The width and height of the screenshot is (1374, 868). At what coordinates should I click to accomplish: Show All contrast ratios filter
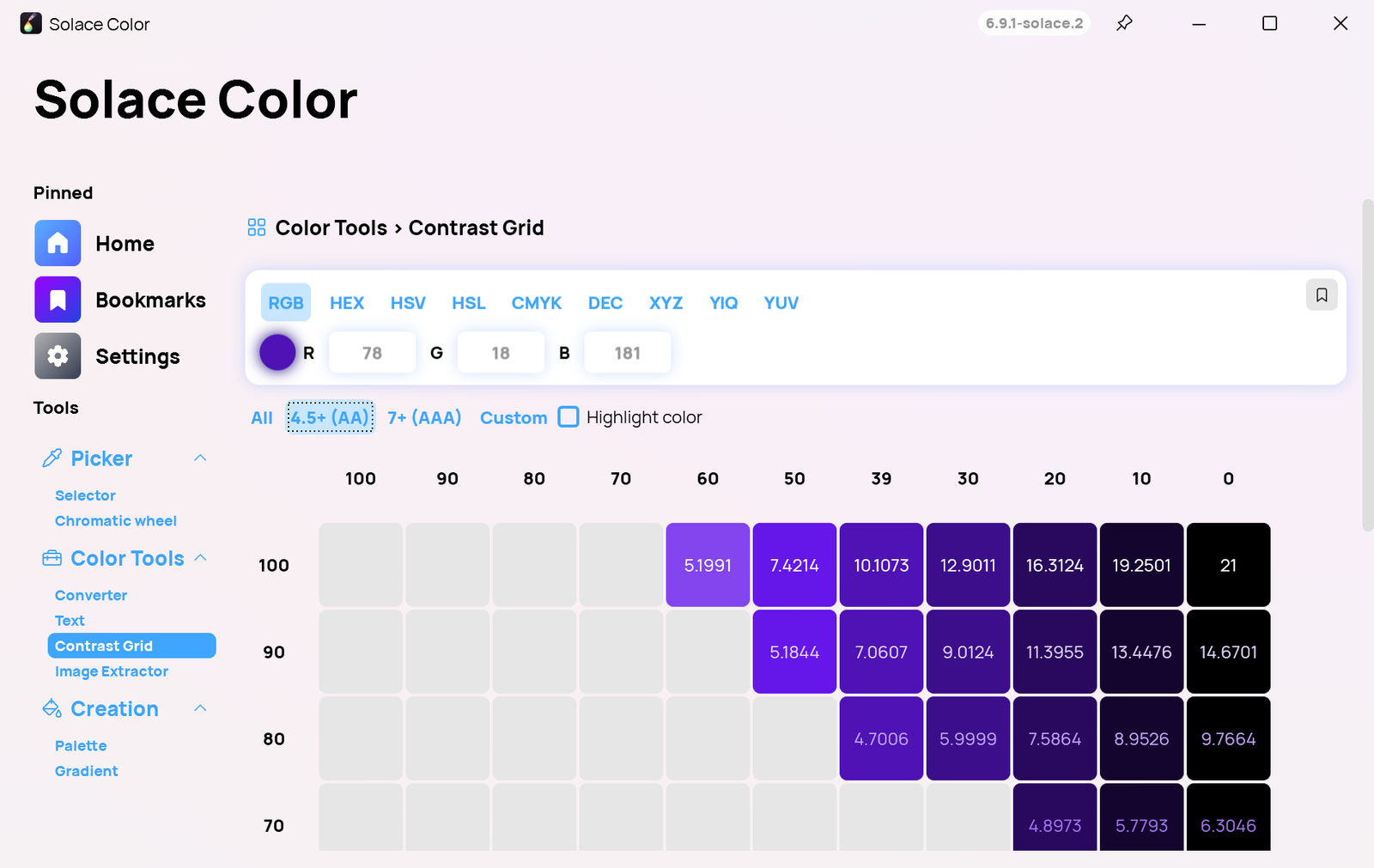(x=262, y=417)
